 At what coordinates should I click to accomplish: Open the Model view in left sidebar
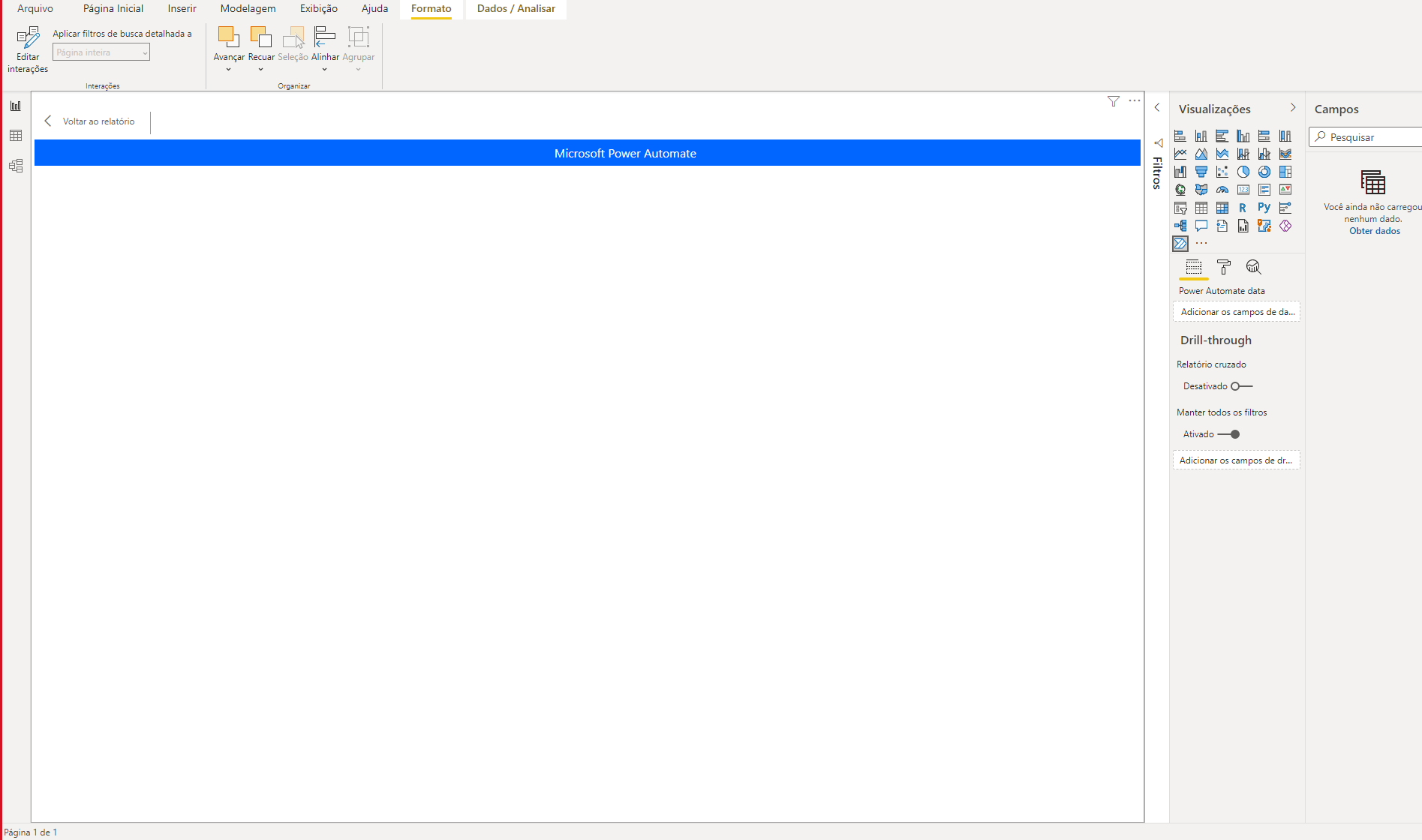[16, 166]
